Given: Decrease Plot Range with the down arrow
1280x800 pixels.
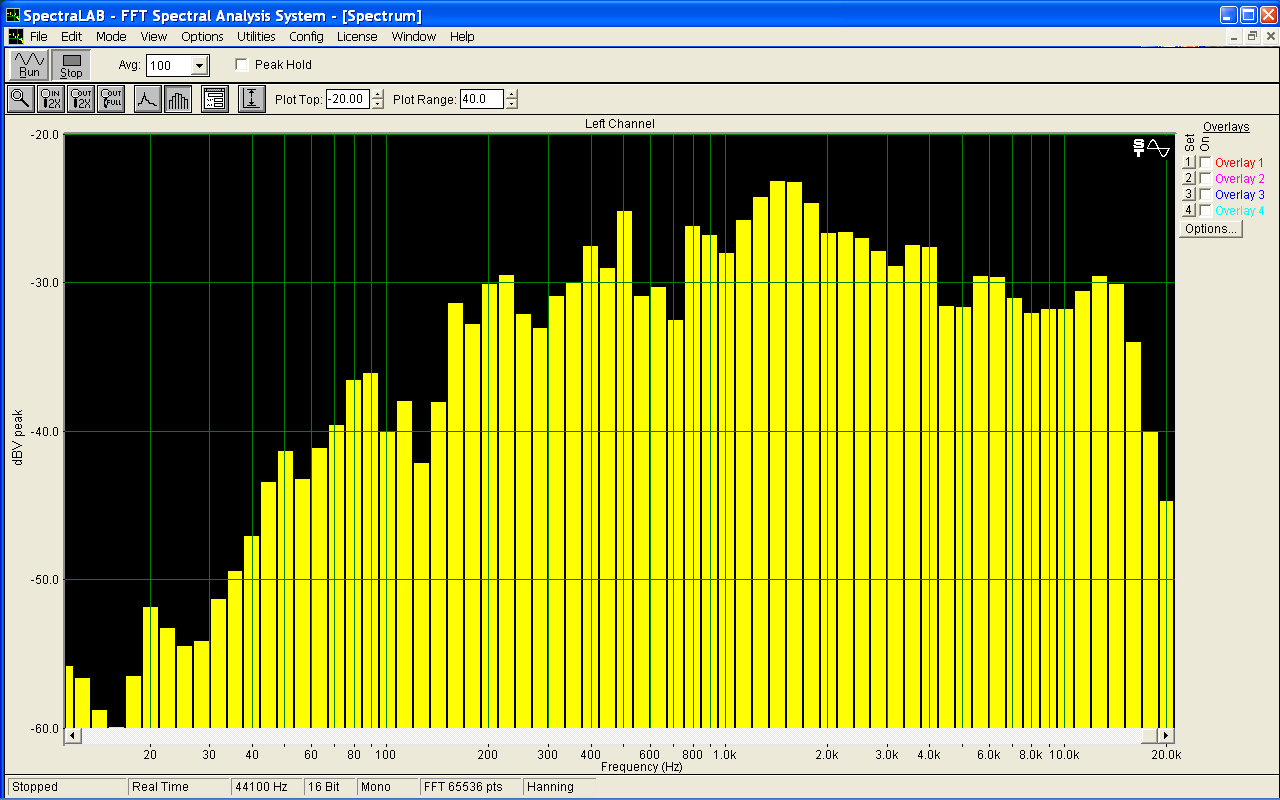Looking at the screenshot, I should 512,104.
